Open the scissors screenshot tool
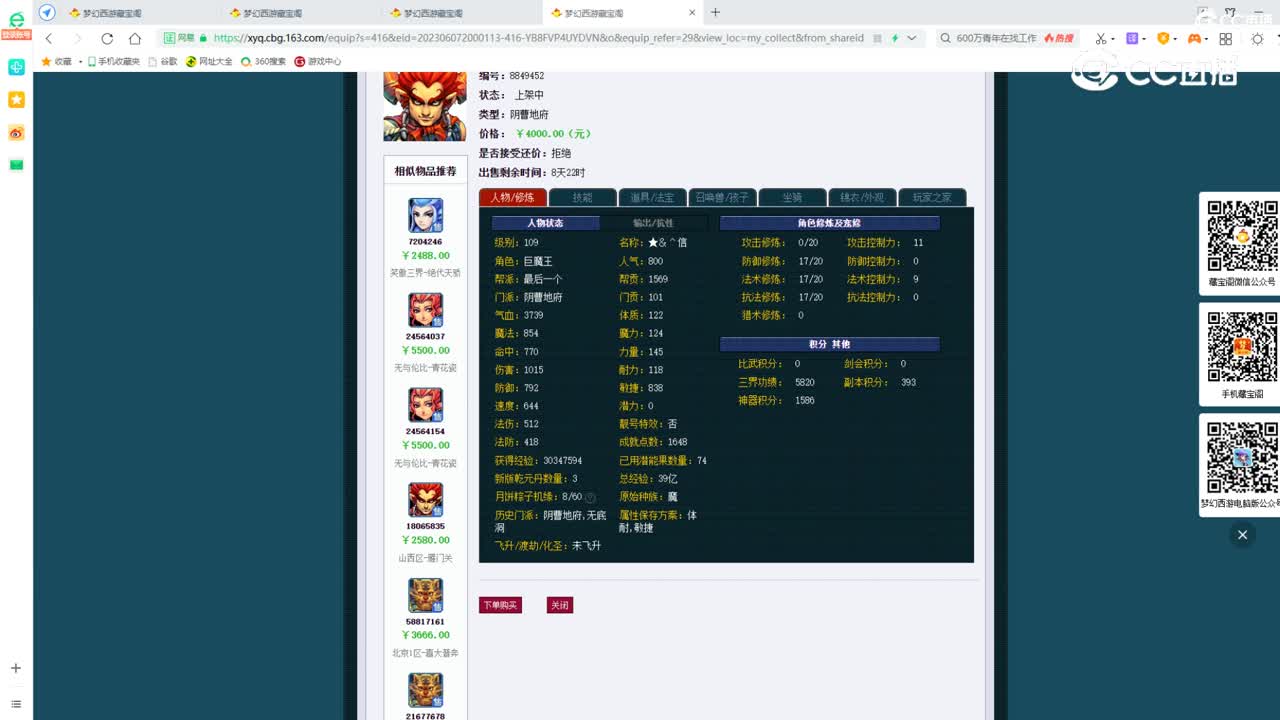Screen dimensions: 1280x720 coord(1100,39)
